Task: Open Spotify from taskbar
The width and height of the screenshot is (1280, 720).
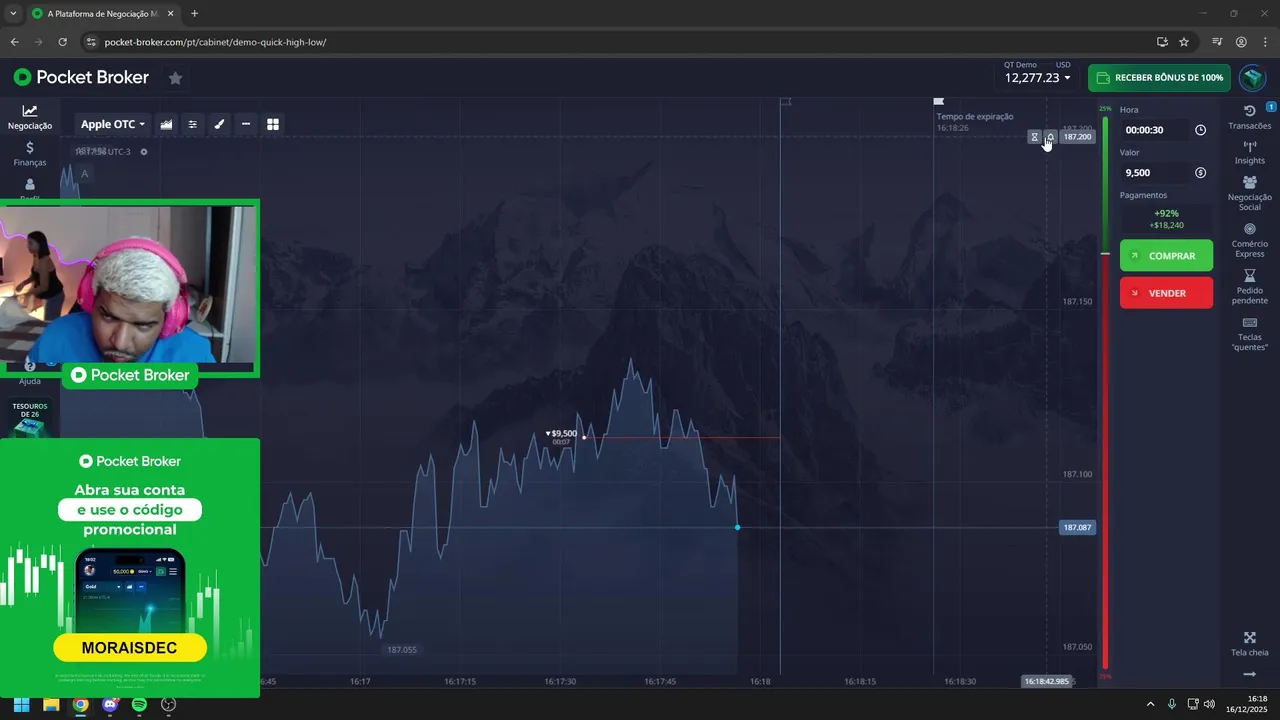Action: point(139,704)
